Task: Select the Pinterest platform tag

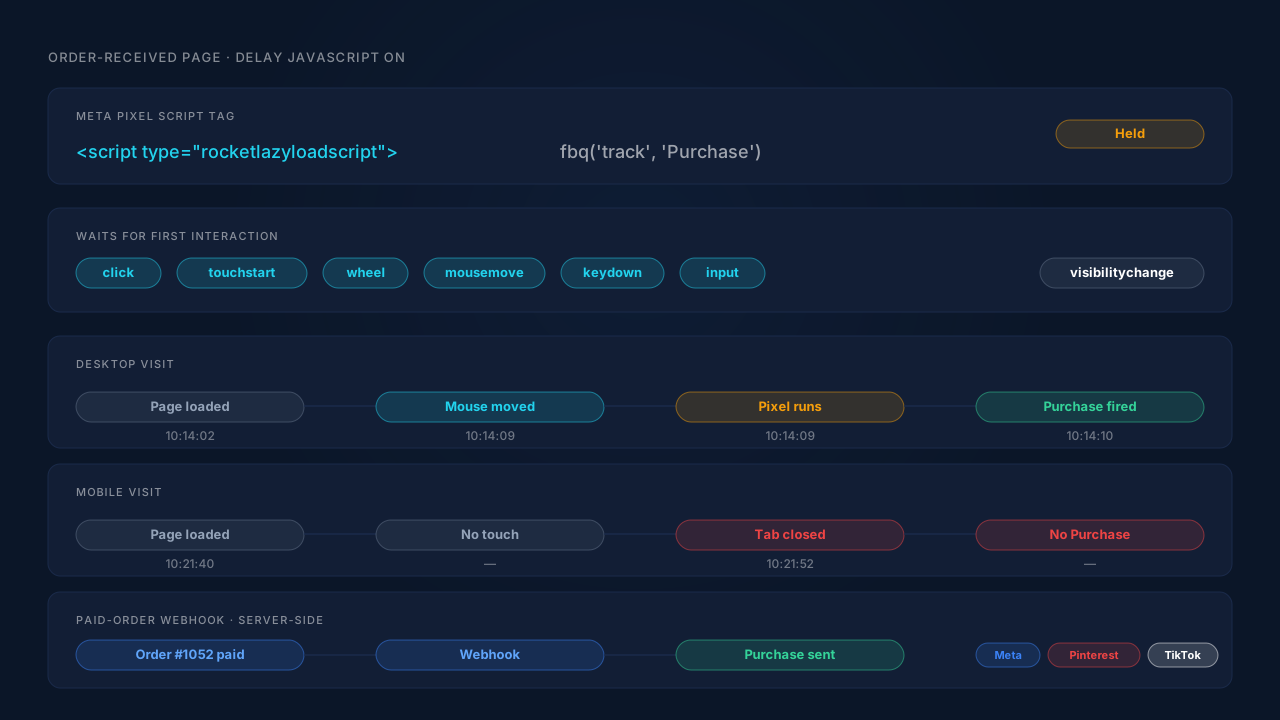Action: click(1094, 655)
